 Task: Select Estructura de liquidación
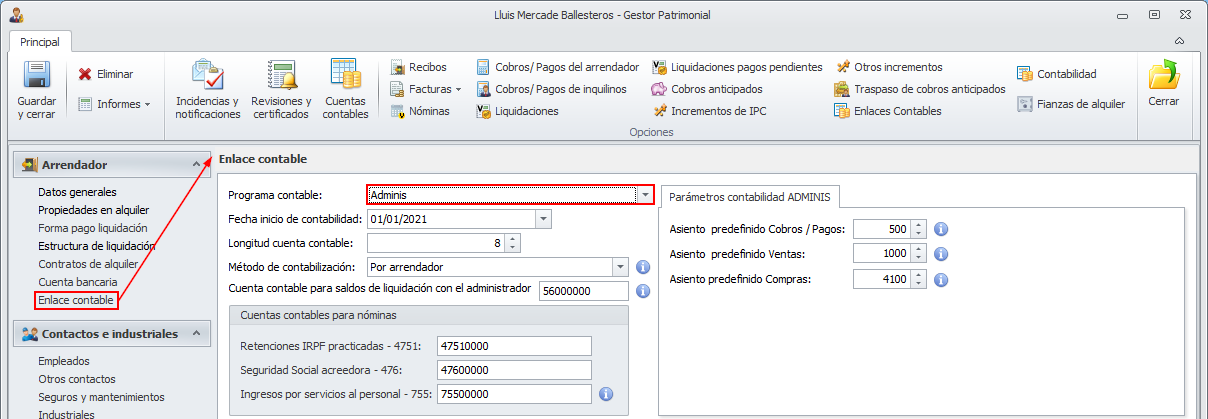tap(96, 246)
